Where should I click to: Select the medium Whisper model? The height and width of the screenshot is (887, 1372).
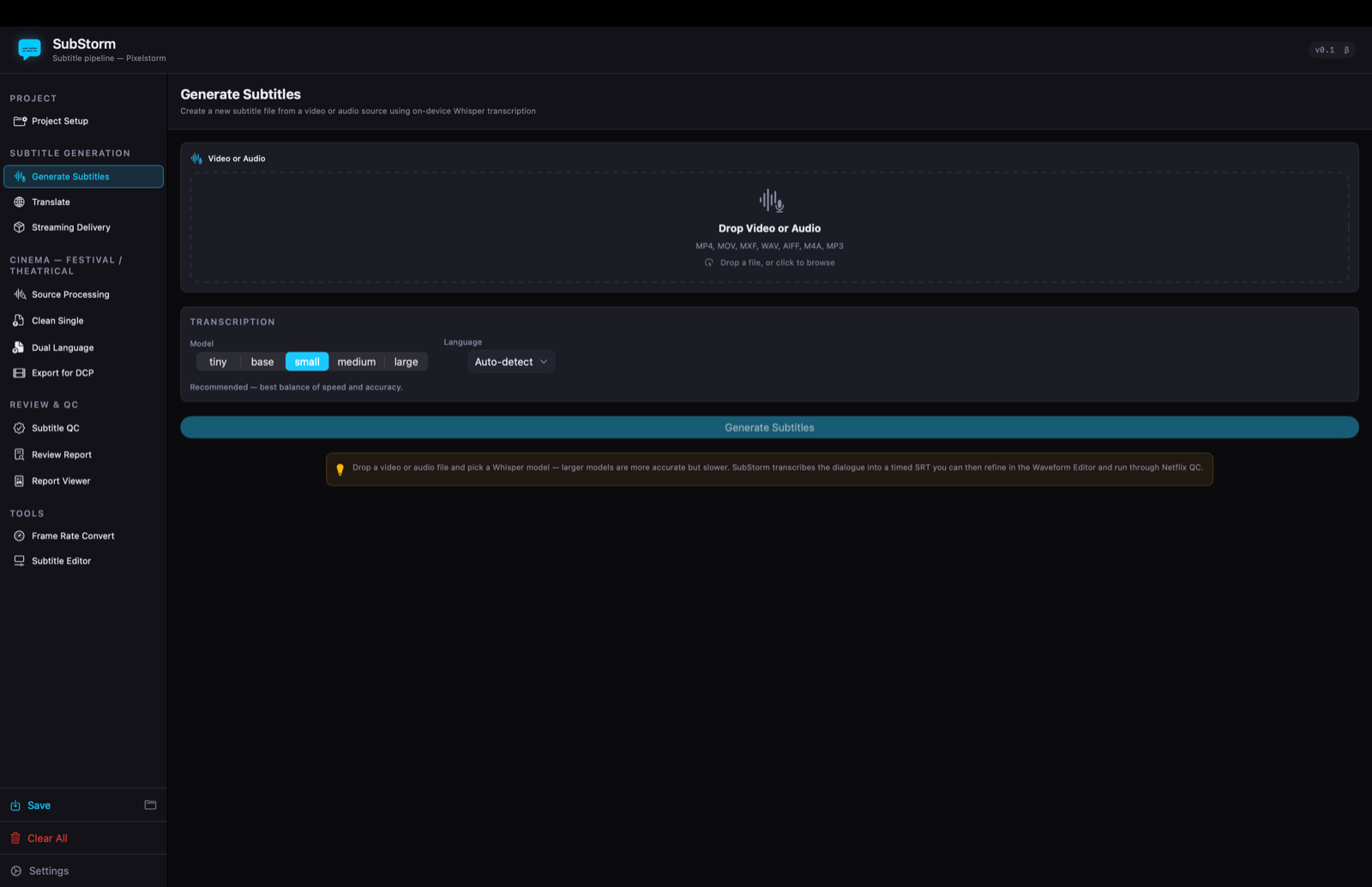point(357,362)
